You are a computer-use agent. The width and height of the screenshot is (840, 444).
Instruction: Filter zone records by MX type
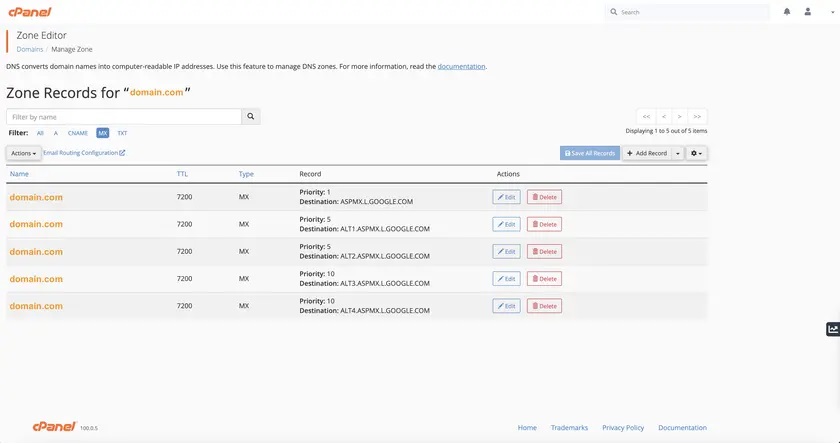(102, 133)
